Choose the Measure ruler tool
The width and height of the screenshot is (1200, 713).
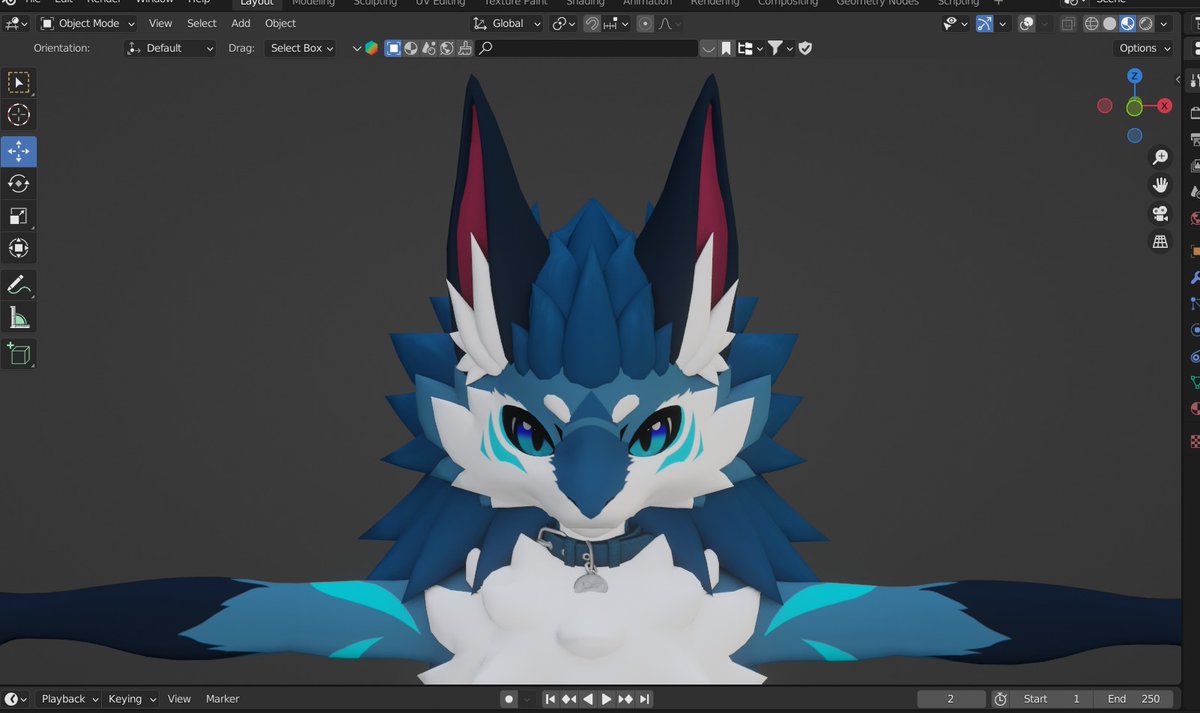coord(19,318)
